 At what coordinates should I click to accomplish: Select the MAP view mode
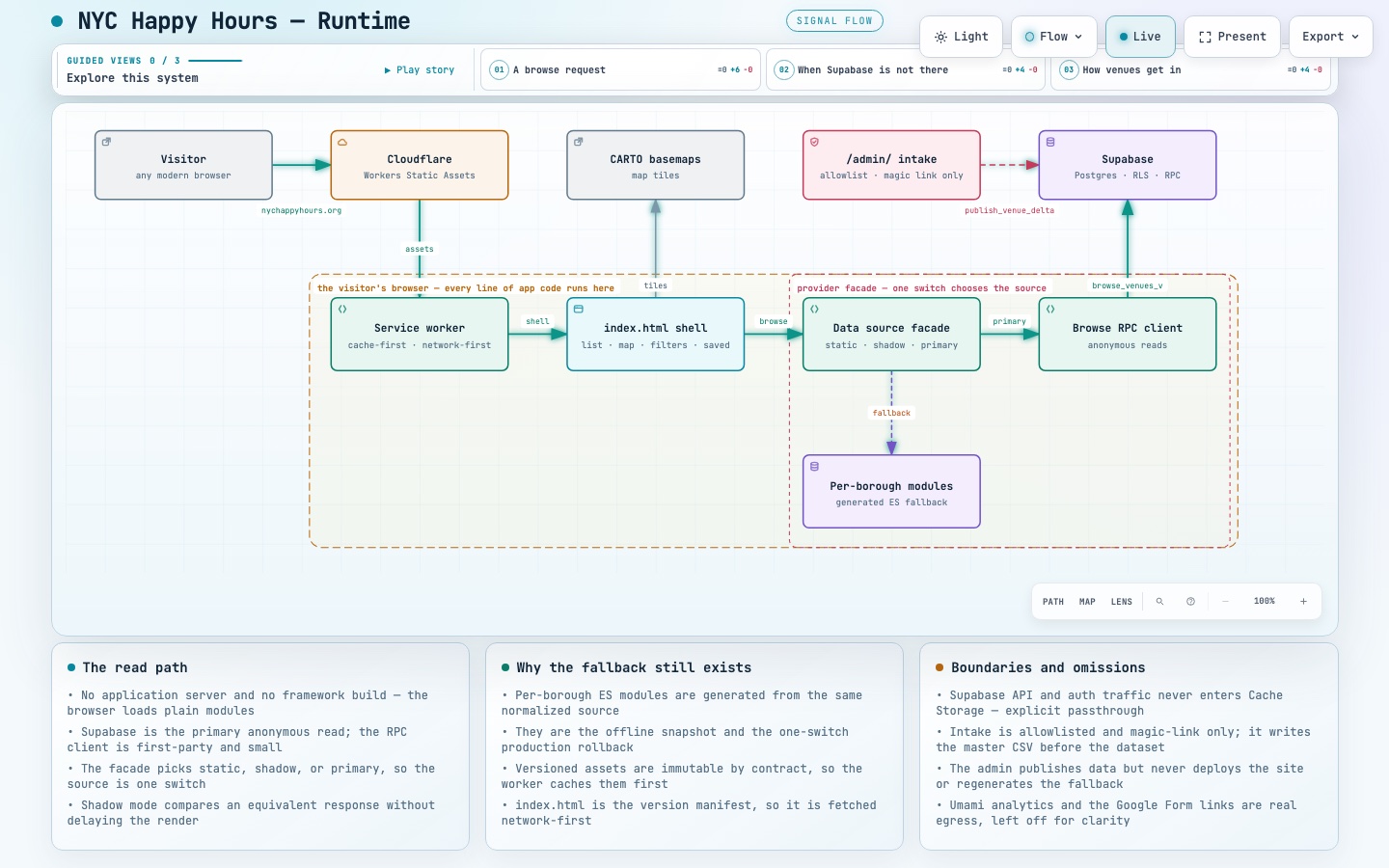pos(1087,601)
